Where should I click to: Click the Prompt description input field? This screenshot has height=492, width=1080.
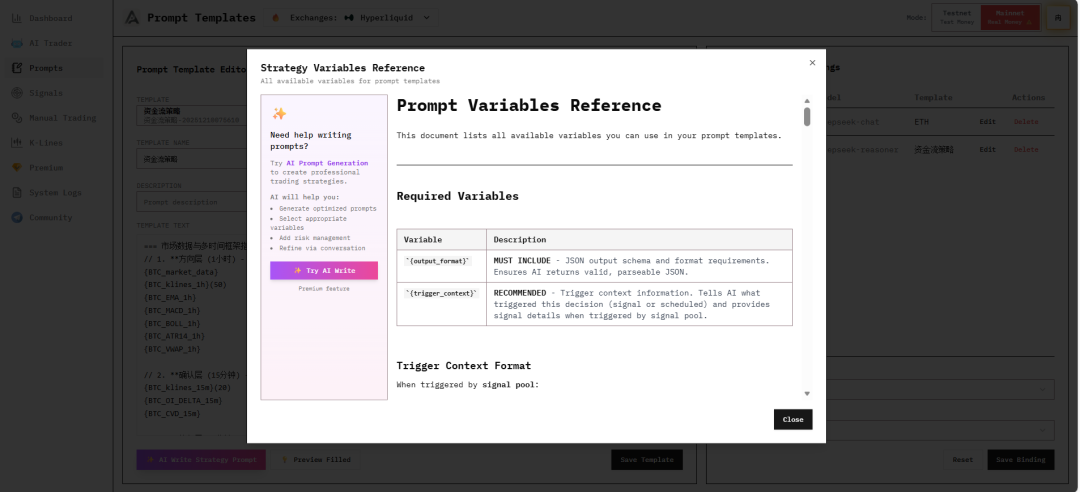tap(192, 202)
